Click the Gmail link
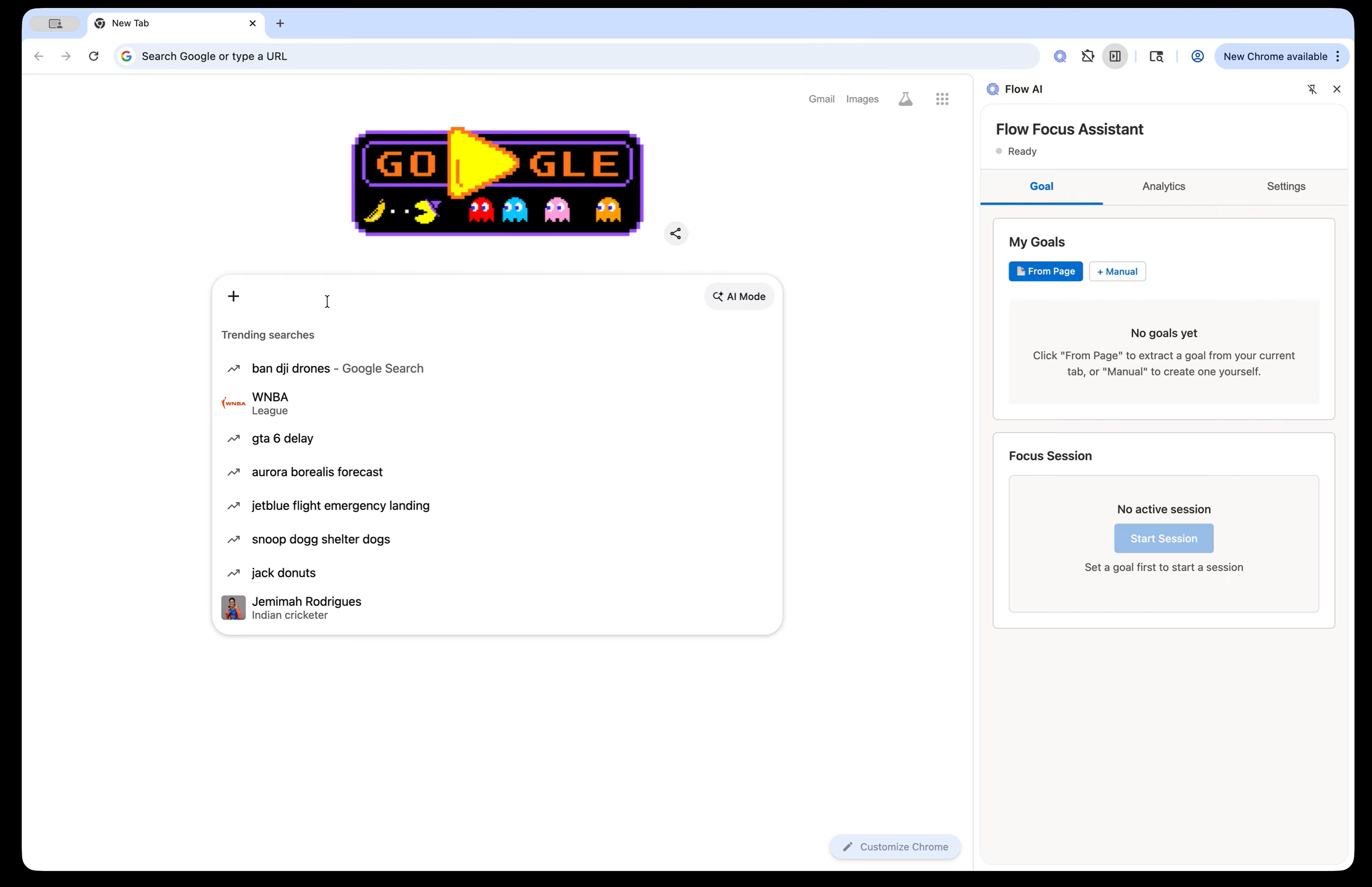This screenshot has width=1372, height=887. pos(821,99)
